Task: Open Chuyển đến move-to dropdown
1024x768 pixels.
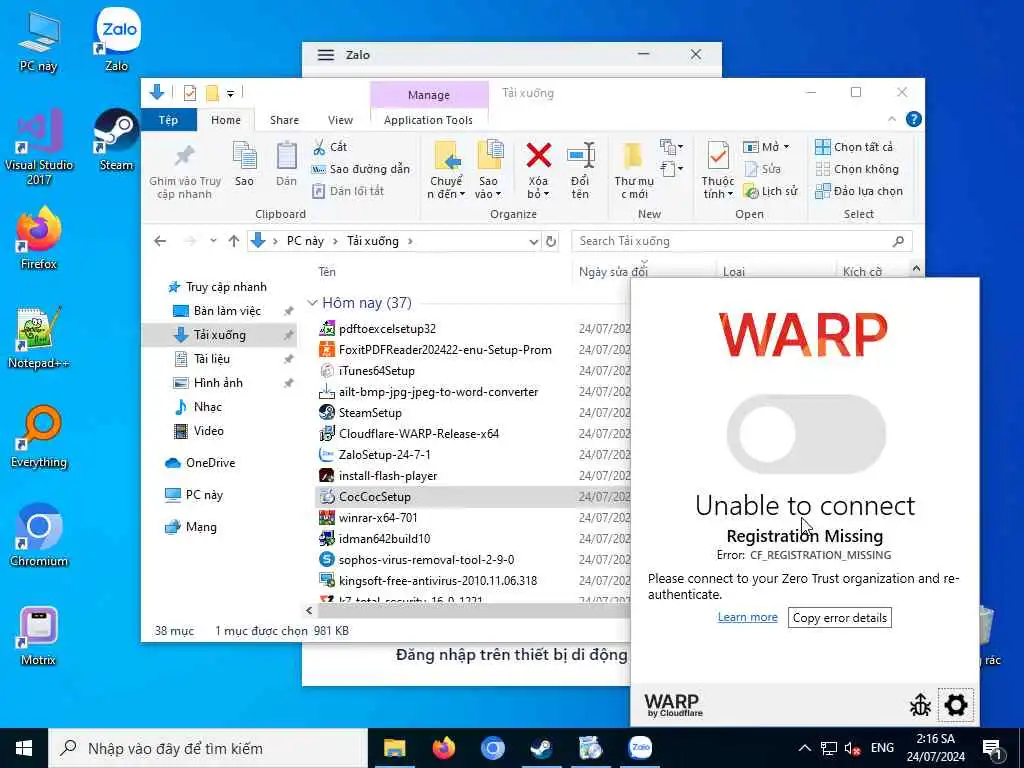Action: pyautogui.click(x=446, y=170)
